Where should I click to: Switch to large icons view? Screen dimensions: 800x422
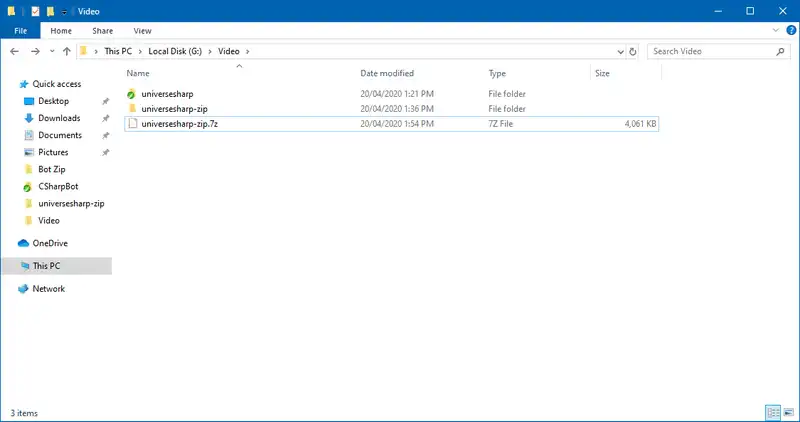787,412
